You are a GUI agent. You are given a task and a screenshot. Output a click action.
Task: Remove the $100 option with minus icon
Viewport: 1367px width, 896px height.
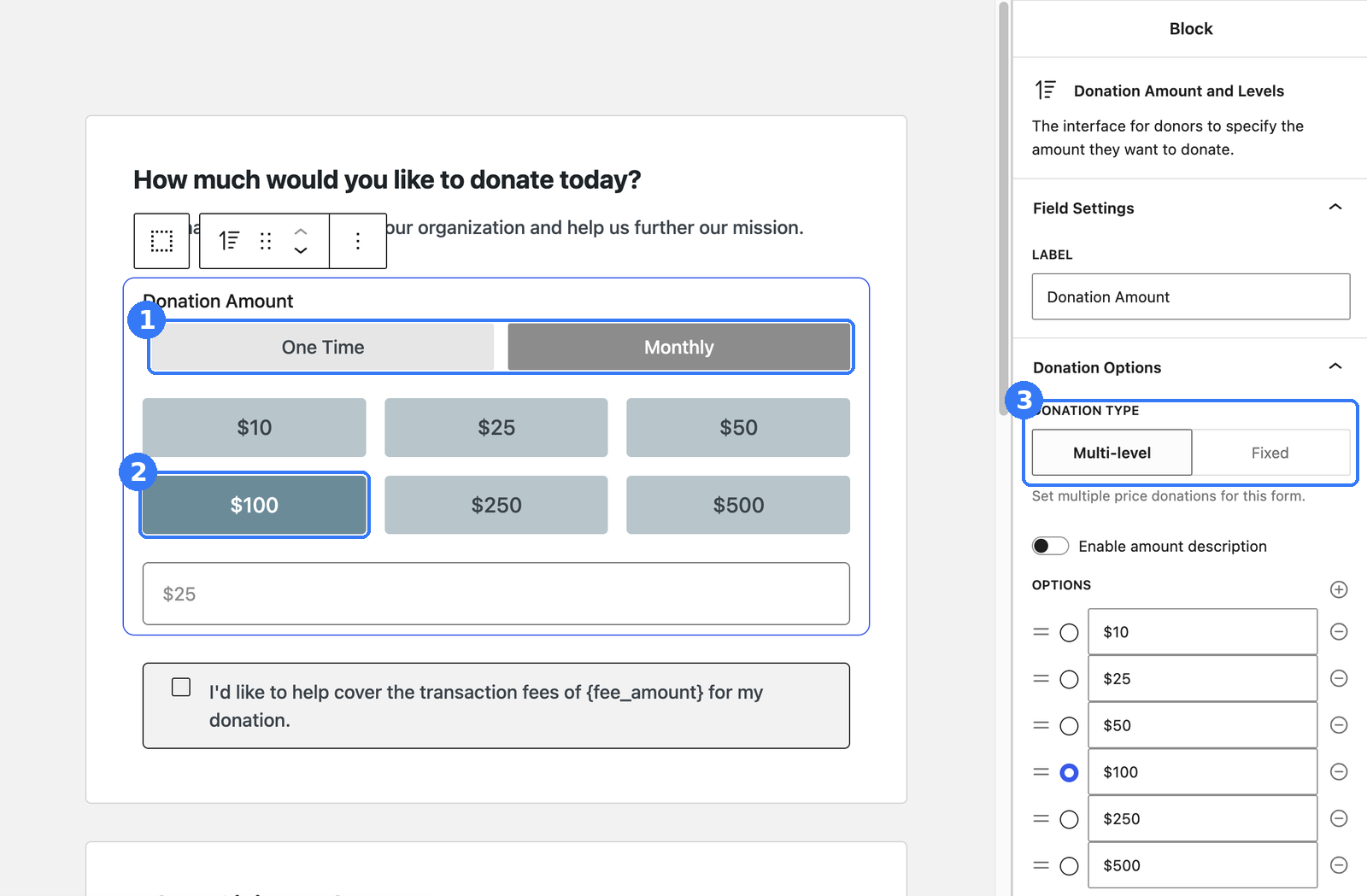click(x=1339, y=772)
